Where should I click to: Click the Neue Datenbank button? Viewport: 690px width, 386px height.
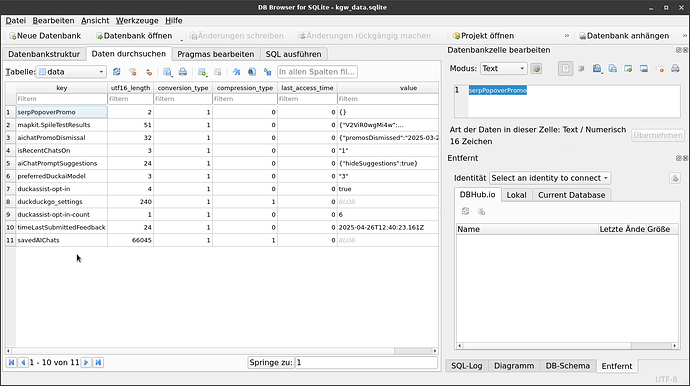(x=45, y=36)
